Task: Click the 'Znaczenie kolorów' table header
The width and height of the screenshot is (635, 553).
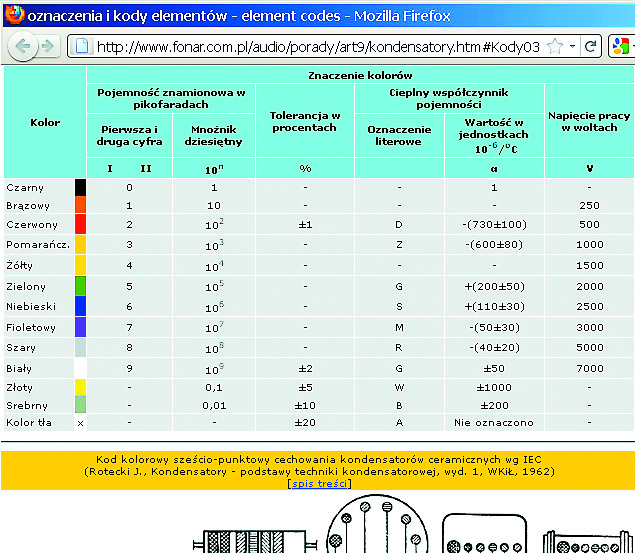Action: click(x=360, y=75)
